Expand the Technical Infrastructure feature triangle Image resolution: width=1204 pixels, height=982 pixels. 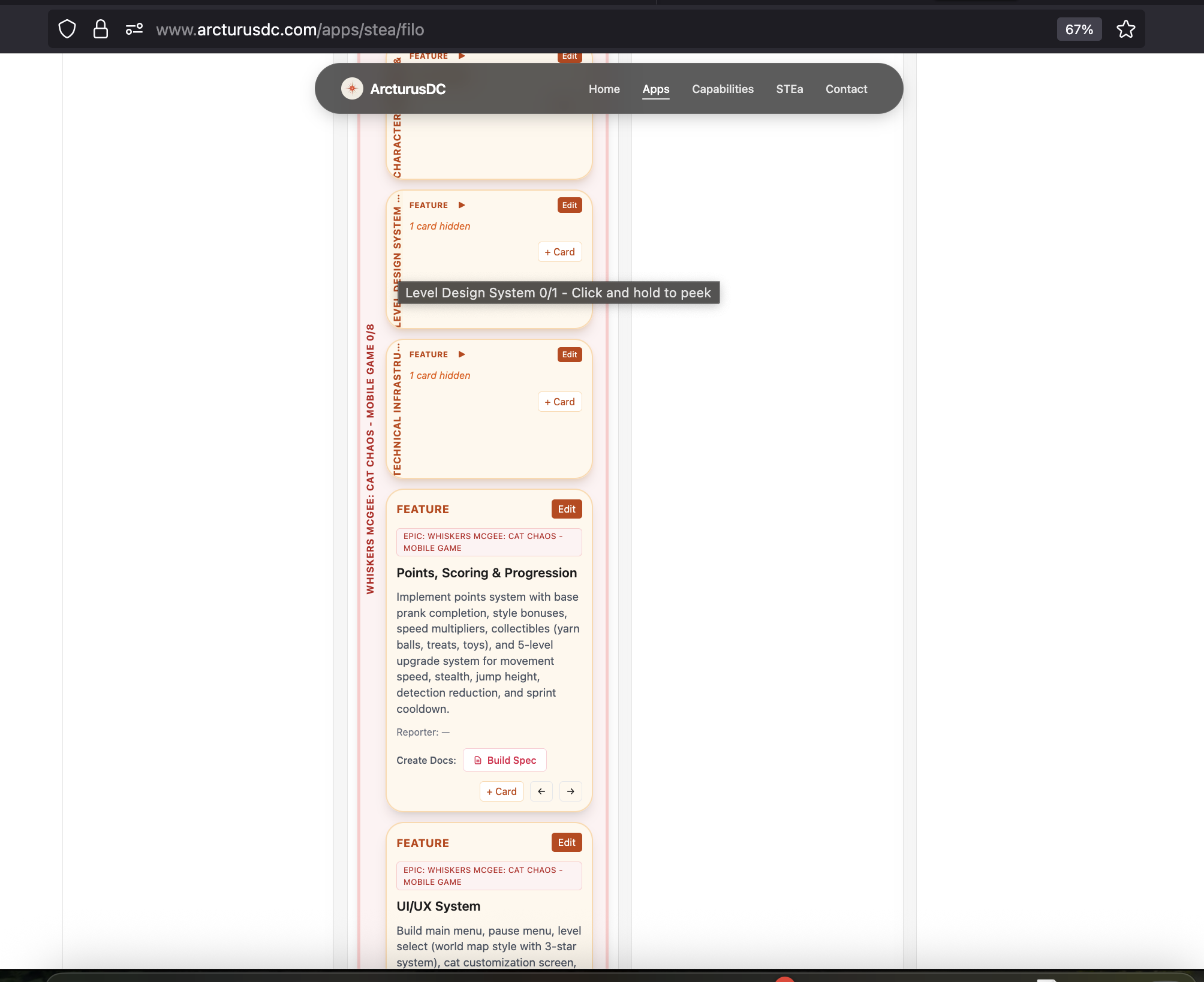tap(462, 354)
